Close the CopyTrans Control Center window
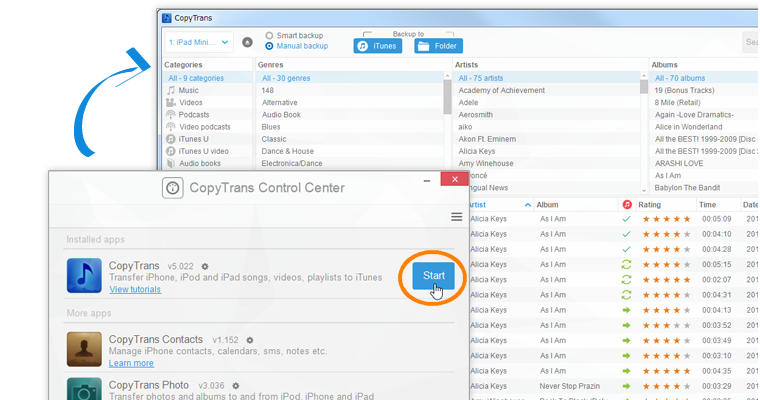Viewport: 760px width, 400px height. 454,179
